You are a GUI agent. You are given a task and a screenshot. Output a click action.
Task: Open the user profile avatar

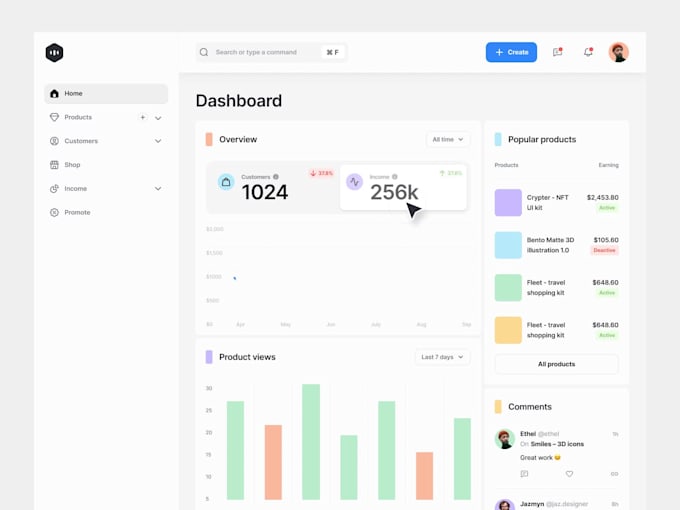618,52
